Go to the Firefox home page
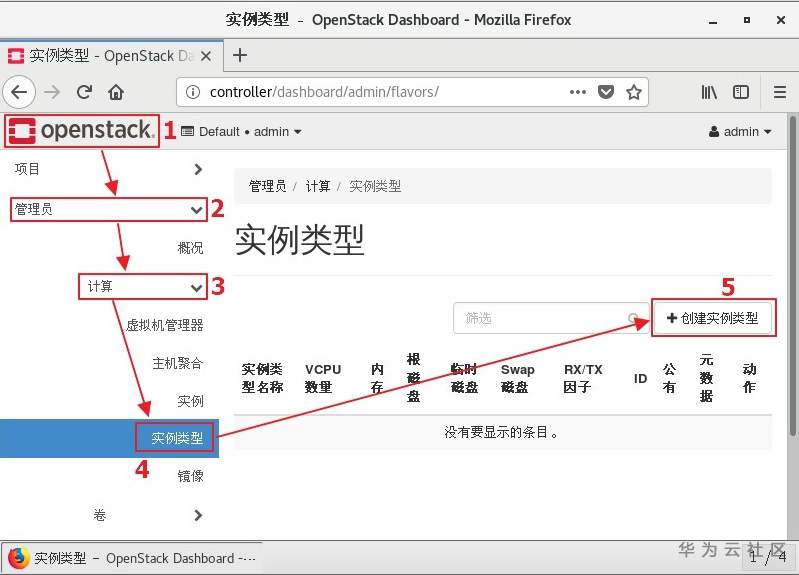The height and width of the screenshot is (575, 799). pos(116,92)
